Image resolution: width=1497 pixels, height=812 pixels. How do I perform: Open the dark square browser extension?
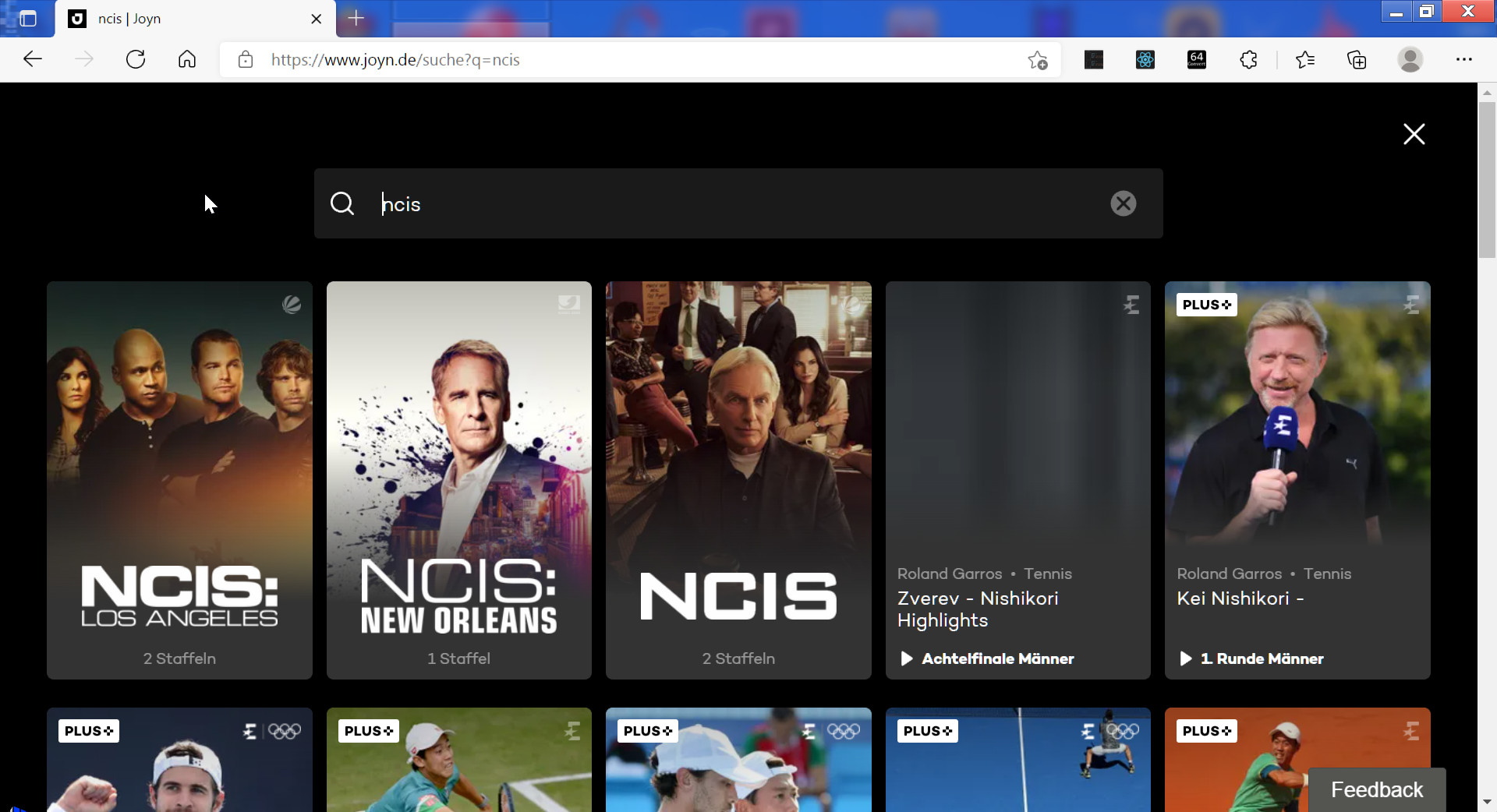(1094, 60)
